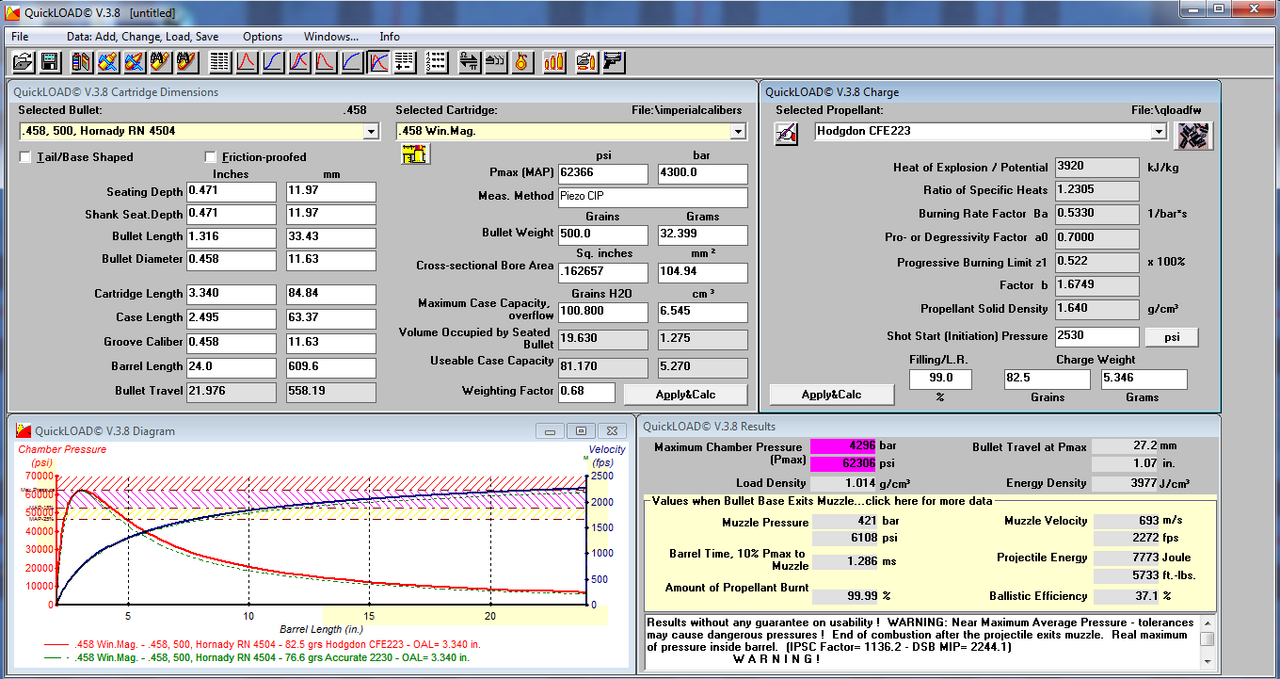Click Heat of Explosion 3920 value
This screenshot has height=679, width=1280.
(1097, 167)
